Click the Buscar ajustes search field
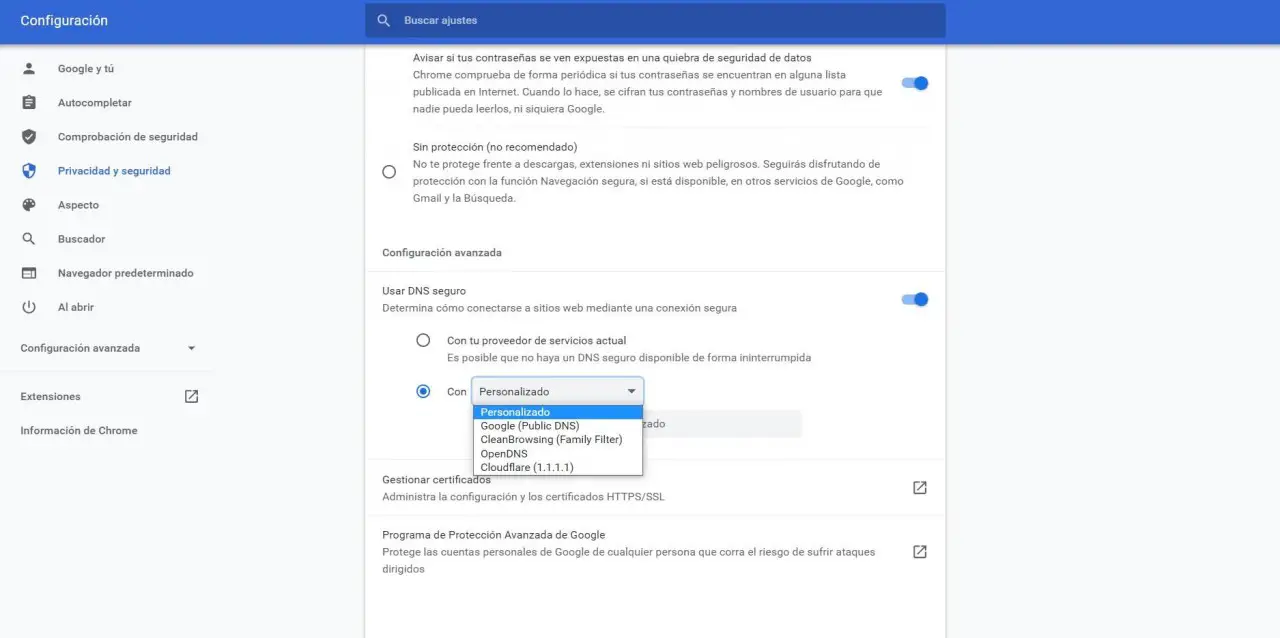 pyautogui.click(x=655, y=20)
